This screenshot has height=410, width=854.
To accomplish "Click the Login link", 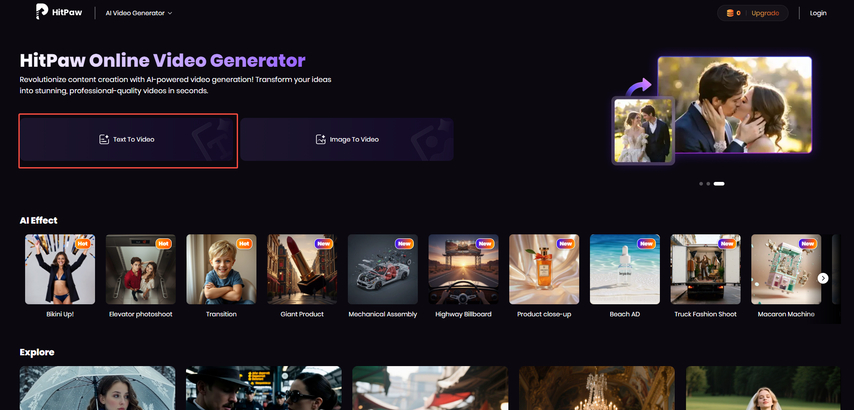I will tap(818, 13).
